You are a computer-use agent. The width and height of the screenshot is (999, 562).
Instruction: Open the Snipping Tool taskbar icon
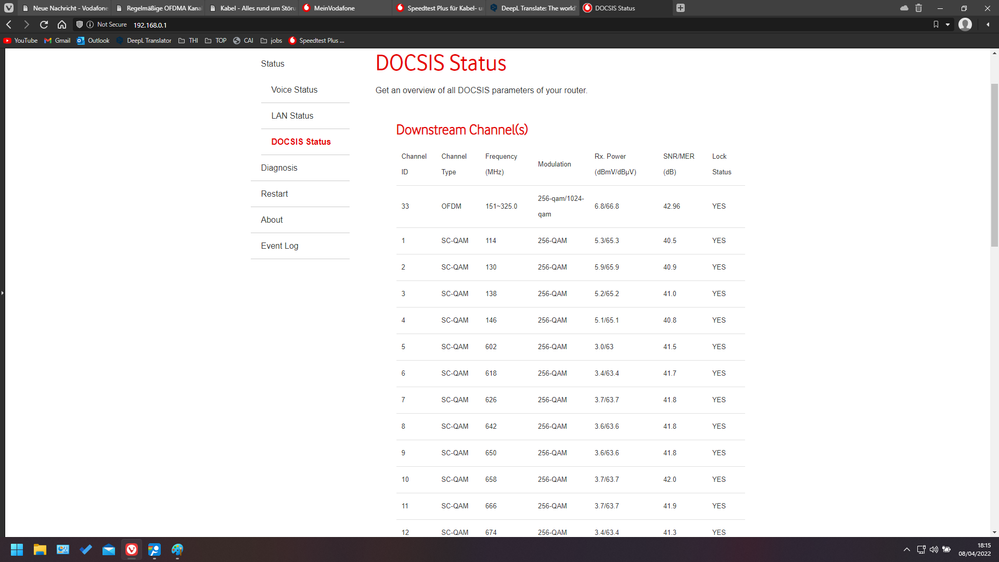click(154, 549)
